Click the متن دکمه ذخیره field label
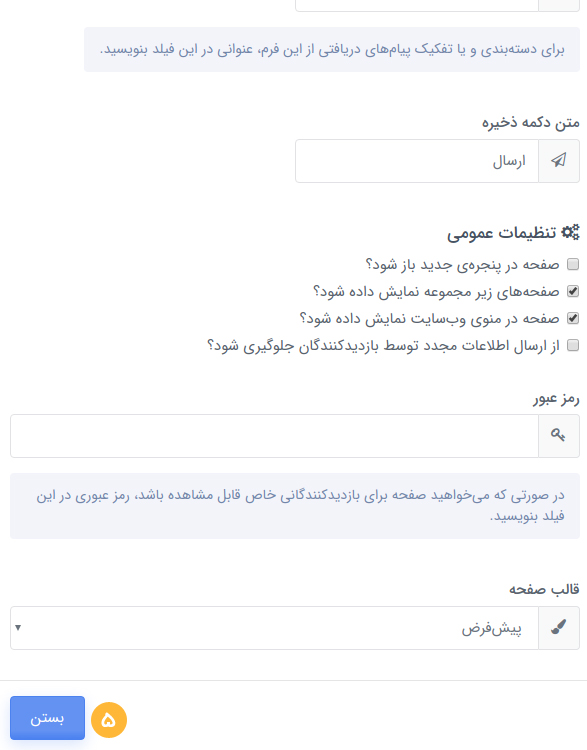Viewport: 587px width, 750px height. (531, 122)
